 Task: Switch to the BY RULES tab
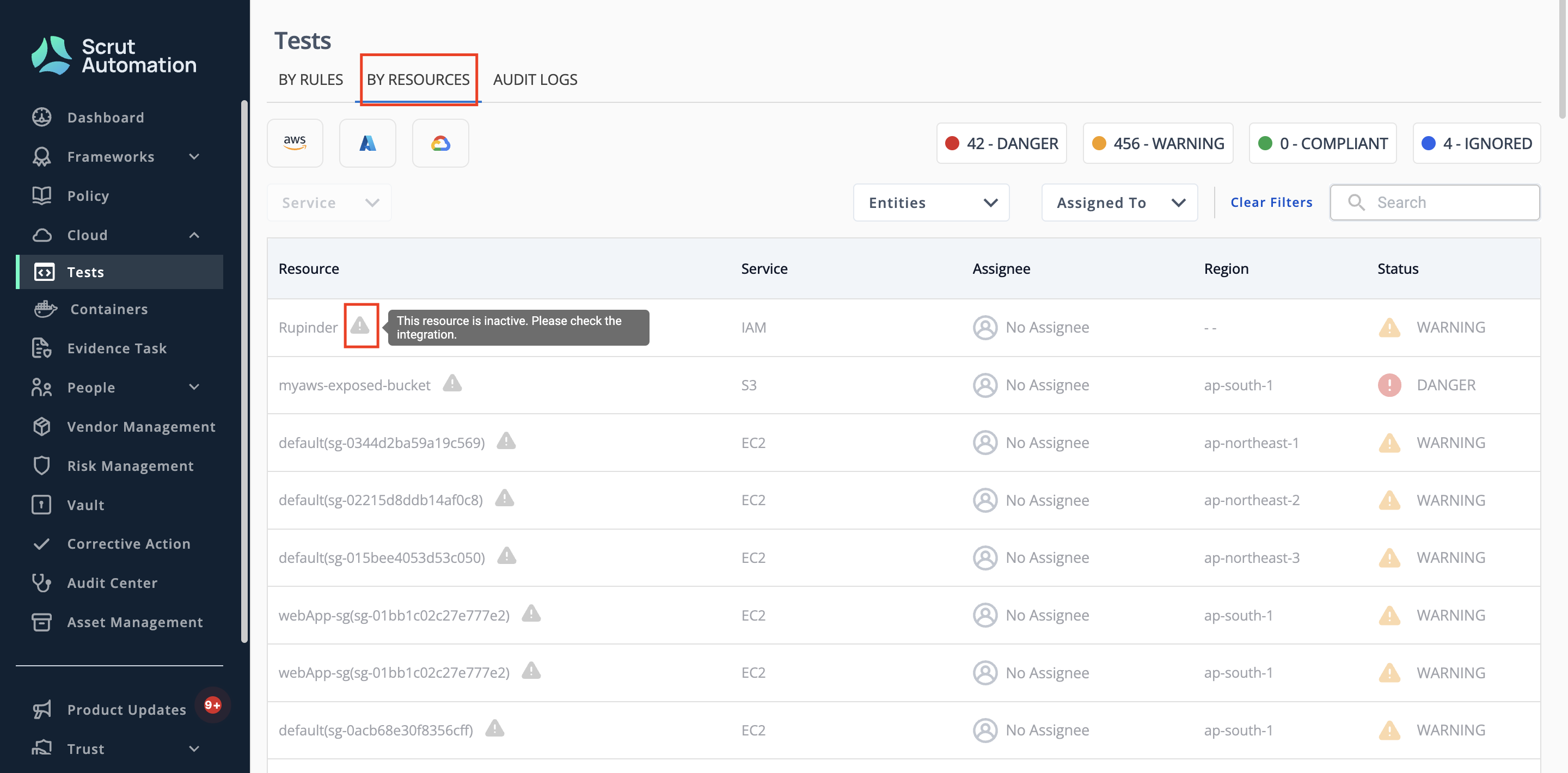click(x=310, y=79)
